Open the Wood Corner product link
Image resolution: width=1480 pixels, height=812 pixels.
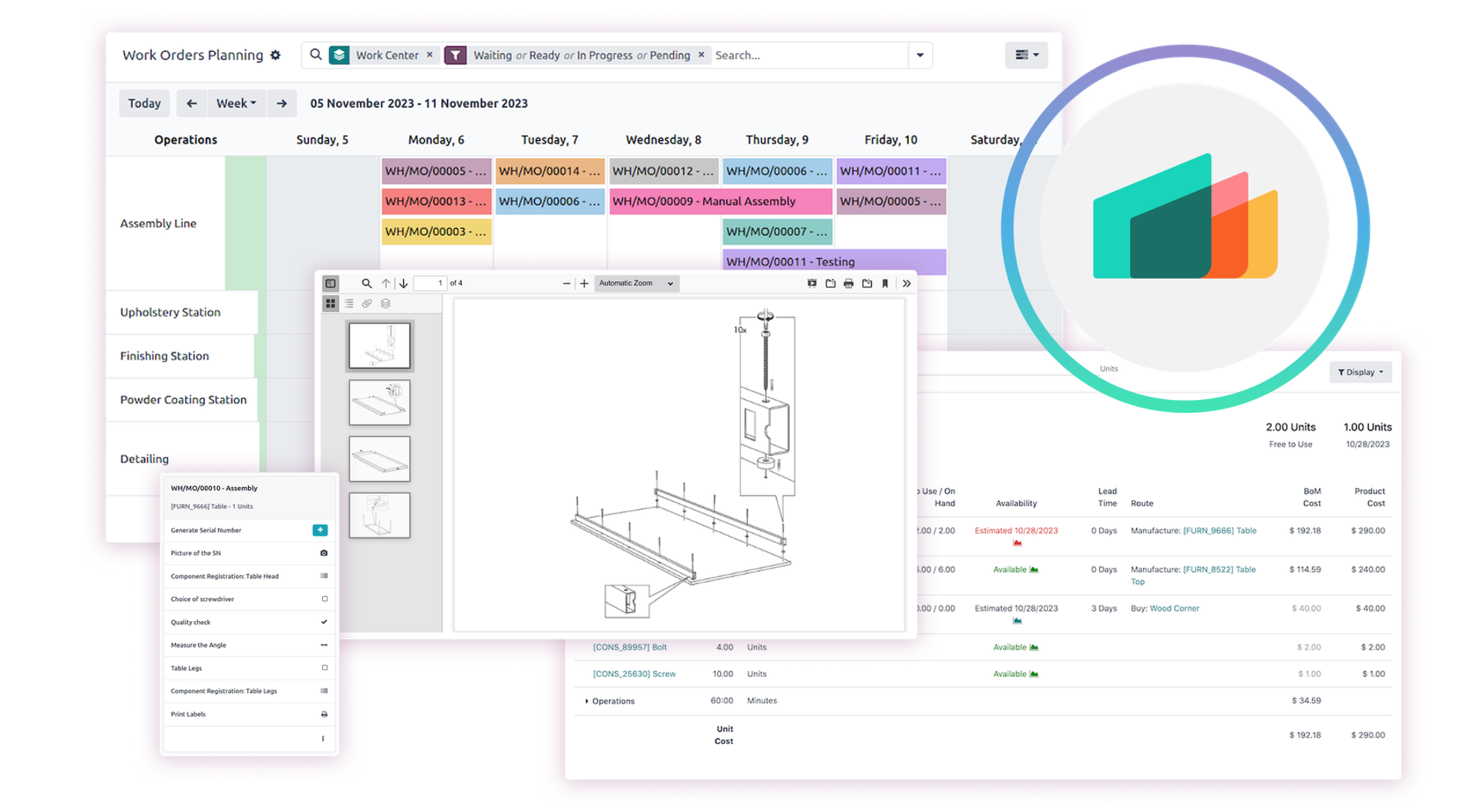coord(1174,609)
